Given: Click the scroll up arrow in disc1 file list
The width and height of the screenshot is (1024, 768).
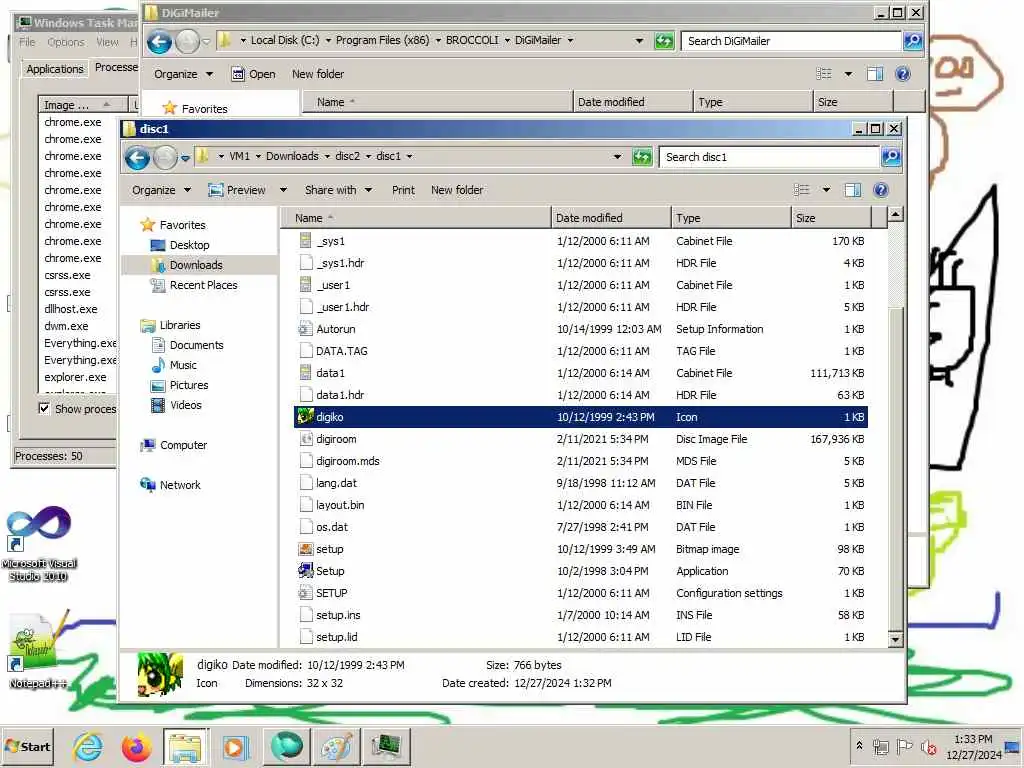Looking at the screenshot, I should [x=895, y=214].
